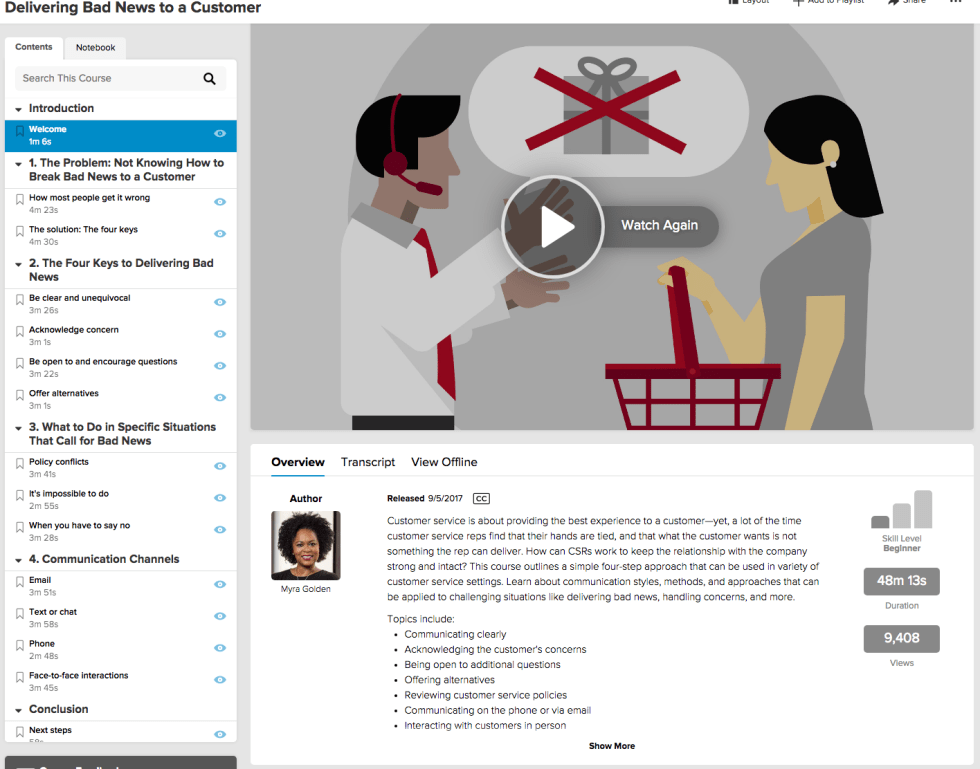Collapse the Introduction section
This screenshot has height=769, width=980.
point(19,109)
